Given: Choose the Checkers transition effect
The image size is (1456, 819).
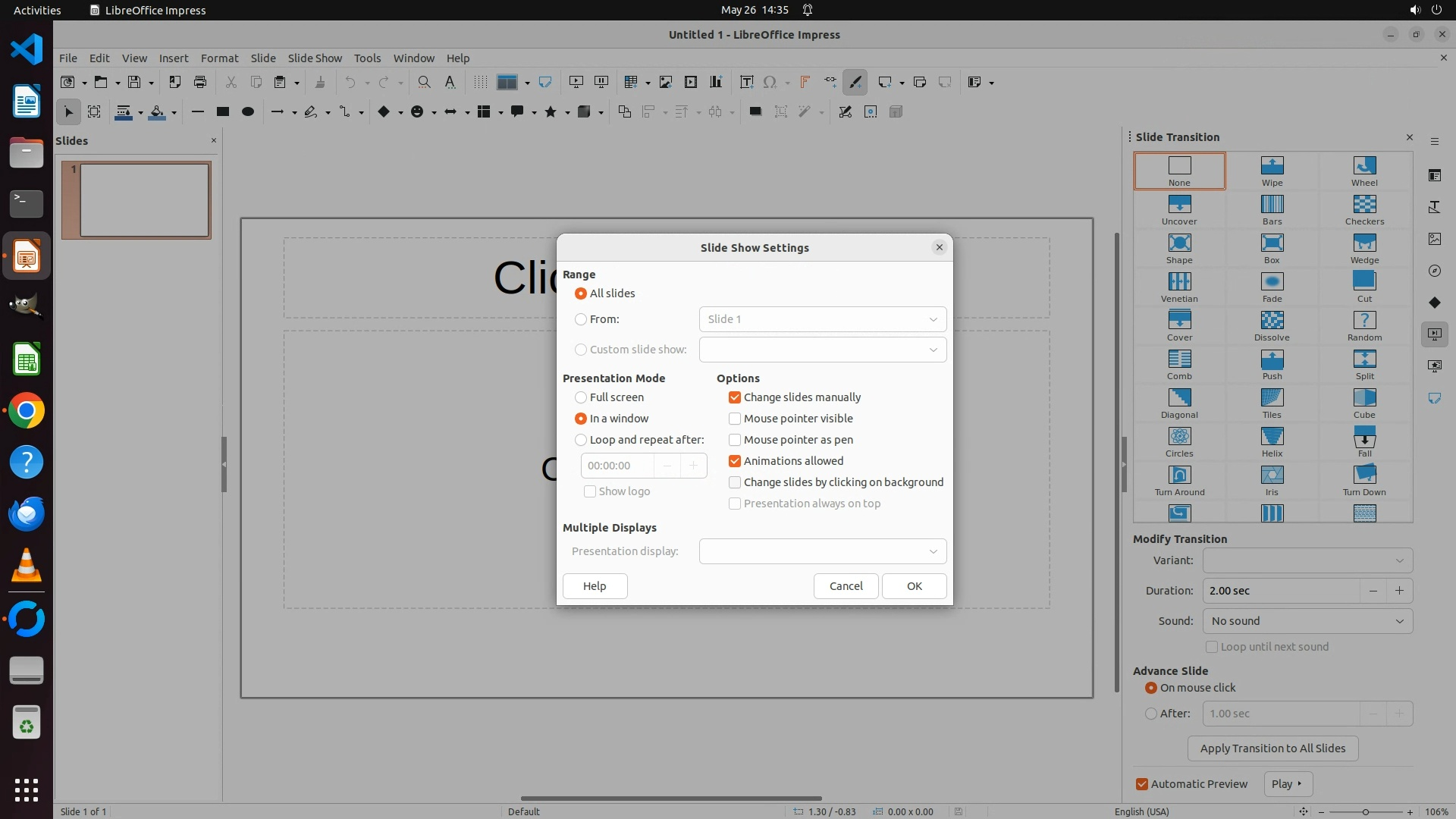Looking at the screenshot, I should (1363, 209).
